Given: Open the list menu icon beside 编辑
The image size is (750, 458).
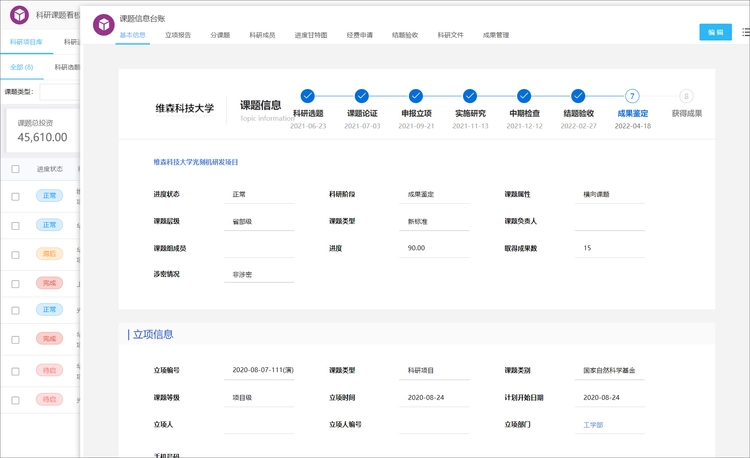Looking at the screenshot, I should [x=745, y=32].
